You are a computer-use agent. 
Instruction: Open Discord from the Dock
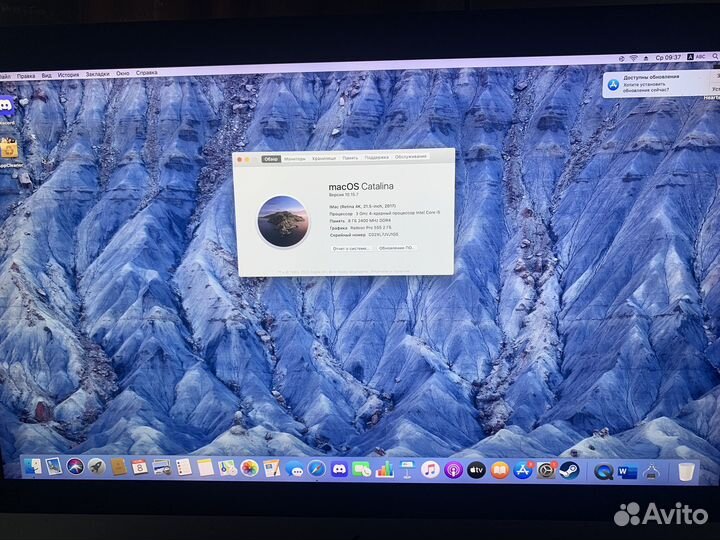[x=339, y=469]
